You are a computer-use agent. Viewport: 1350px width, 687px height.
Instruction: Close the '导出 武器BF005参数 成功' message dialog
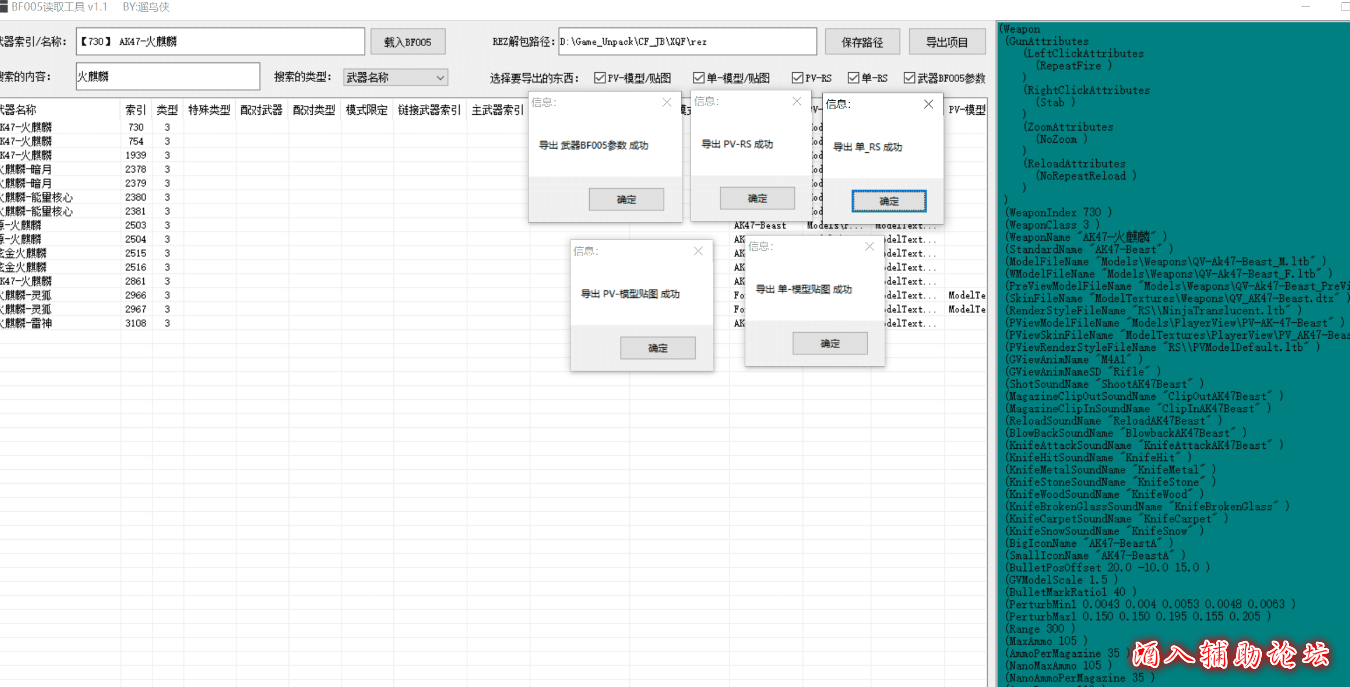667,102
